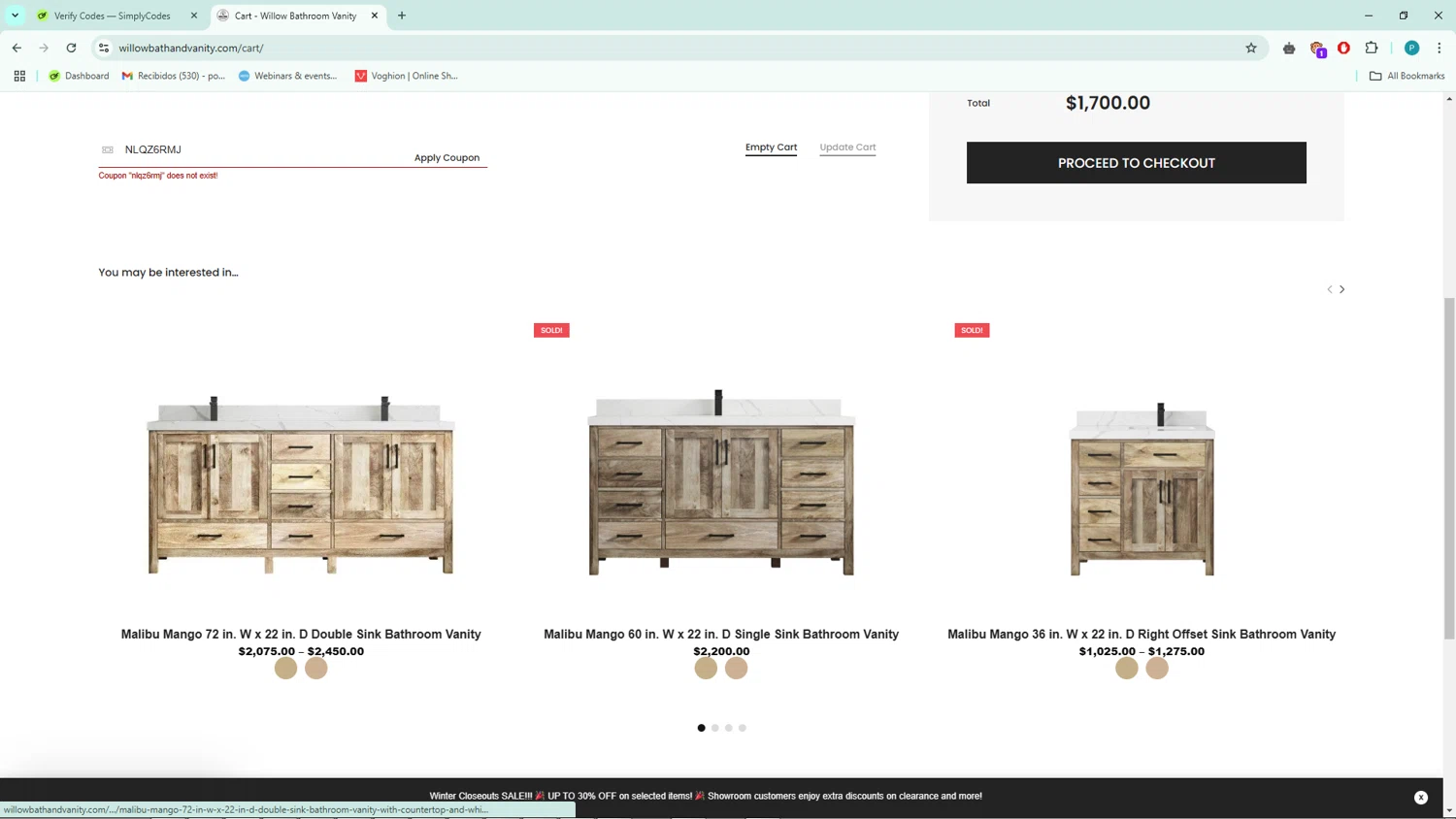Open Malibu Mango 36 in. Right Offset product title
Screen dimensions: 1456x819
(x=1142, y=634)
